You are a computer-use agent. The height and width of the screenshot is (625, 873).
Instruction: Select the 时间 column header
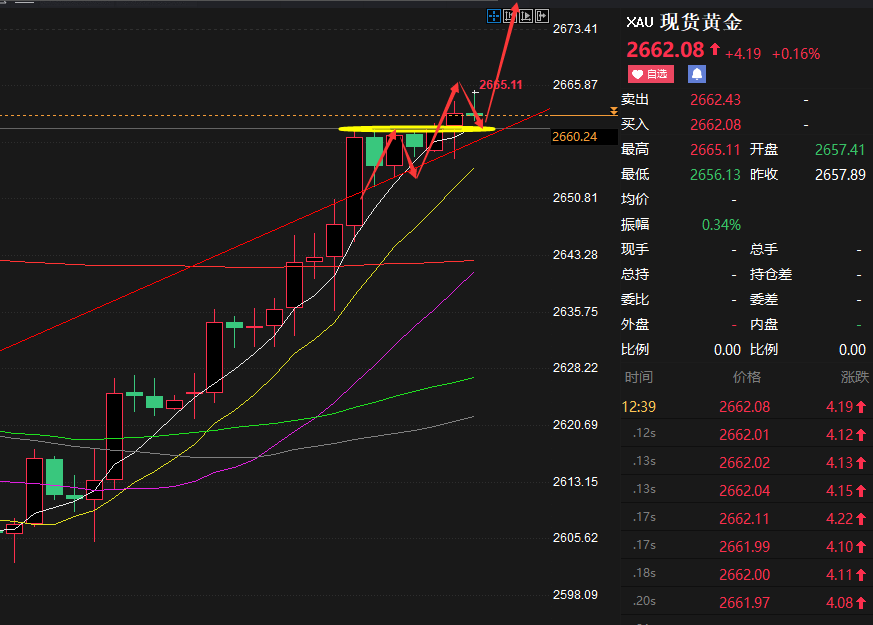(x=639, y=377)
